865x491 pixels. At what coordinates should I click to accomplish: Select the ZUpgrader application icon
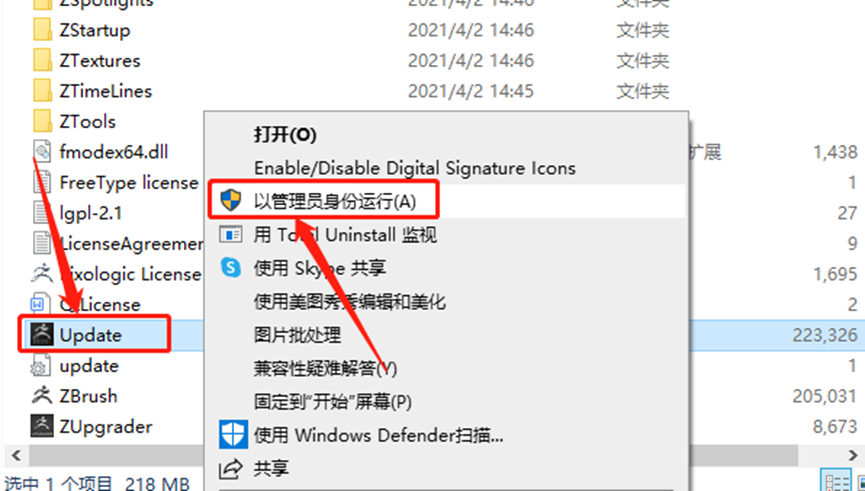tap(42, 426)
